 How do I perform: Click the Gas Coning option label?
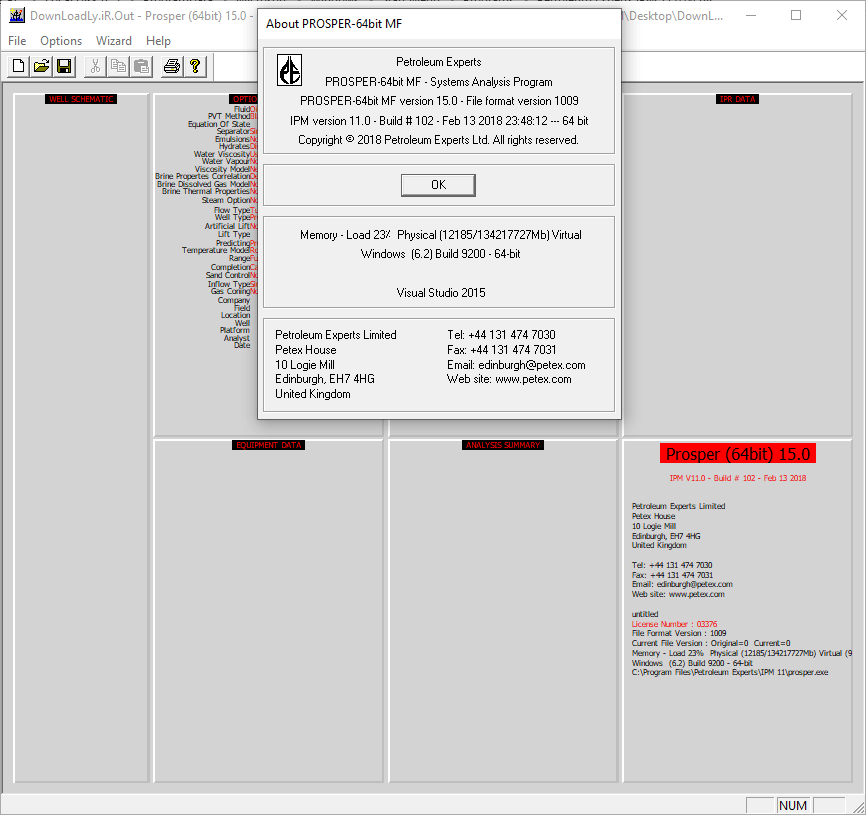[230, 291]
